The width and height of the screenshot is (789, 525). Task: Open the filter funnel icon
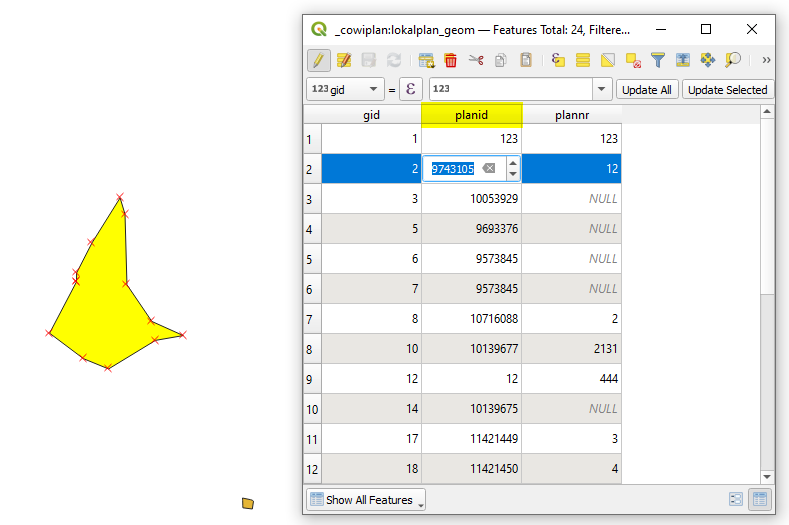[658, 60]
